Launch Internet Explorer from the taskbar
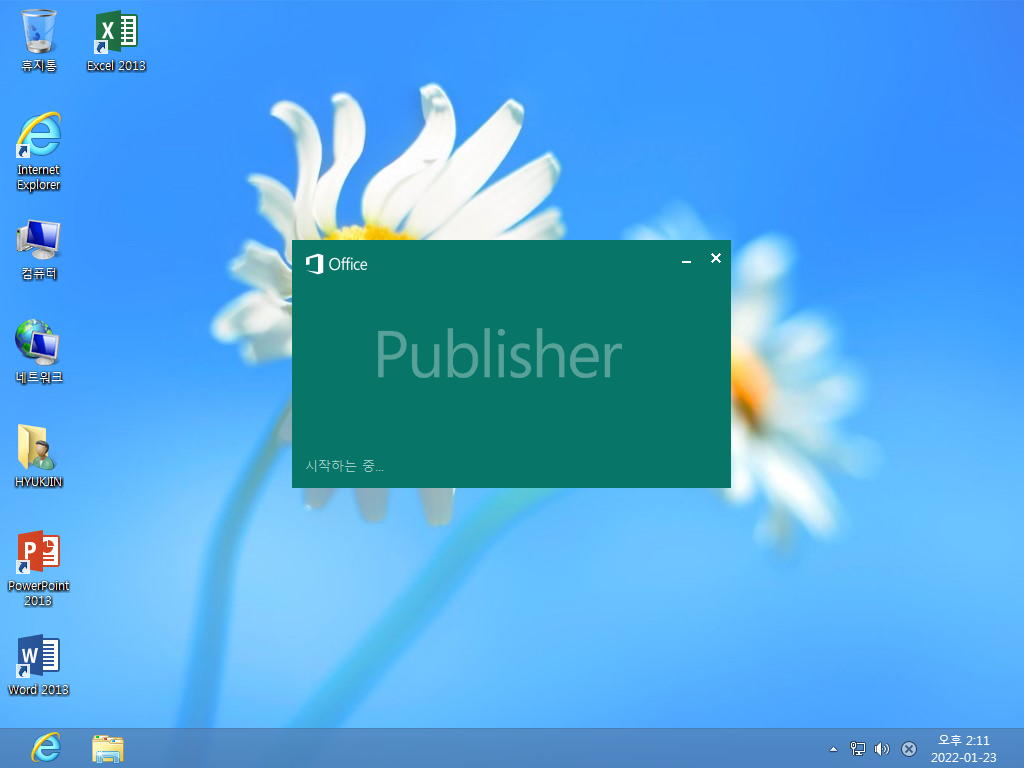Screen dimensions: 1024x768 click(46, 748)
